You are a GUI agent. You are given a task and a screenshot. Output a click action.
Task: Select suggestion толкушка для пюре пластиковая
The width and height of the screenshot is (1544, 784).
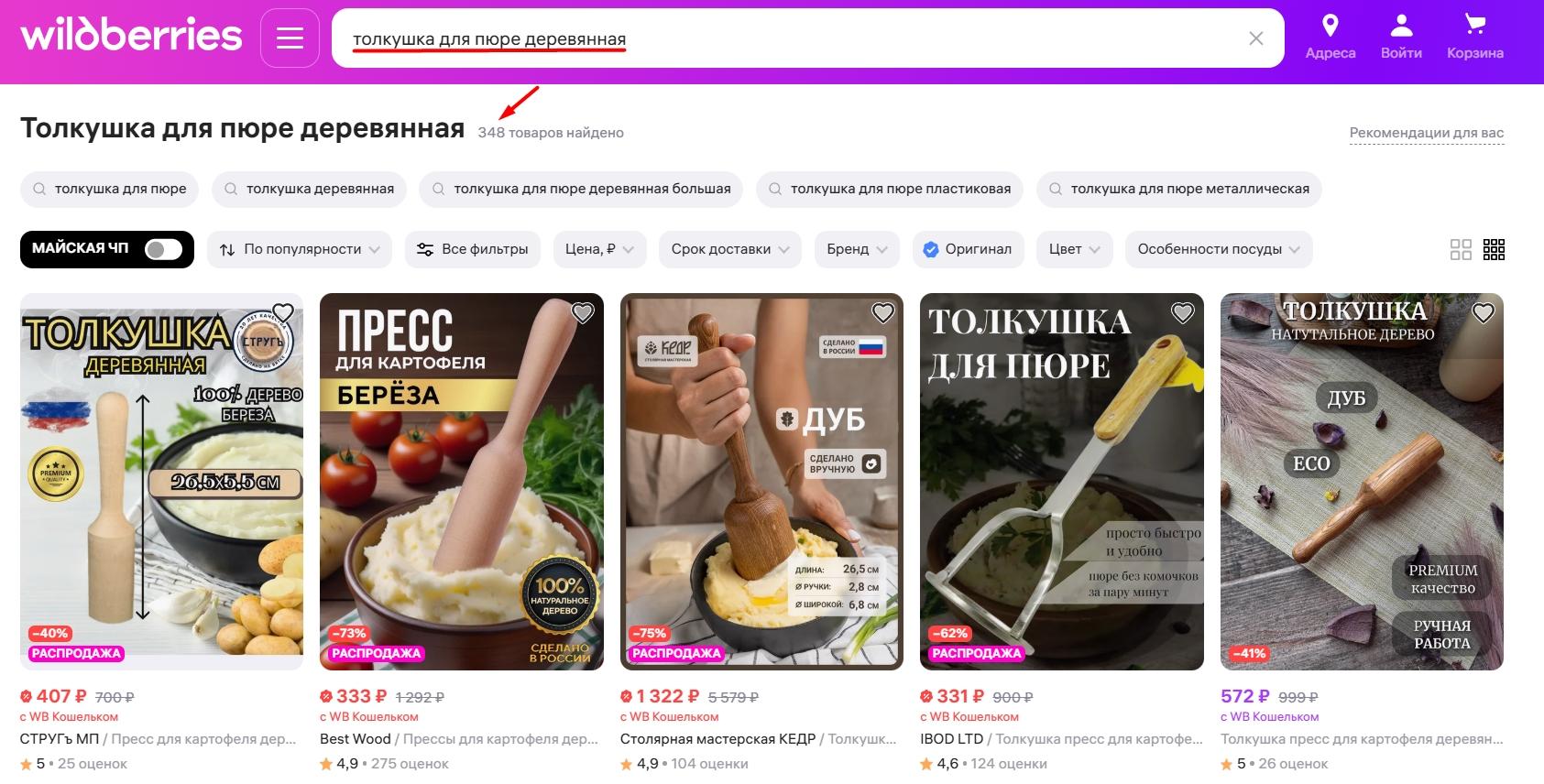[889, 189]
